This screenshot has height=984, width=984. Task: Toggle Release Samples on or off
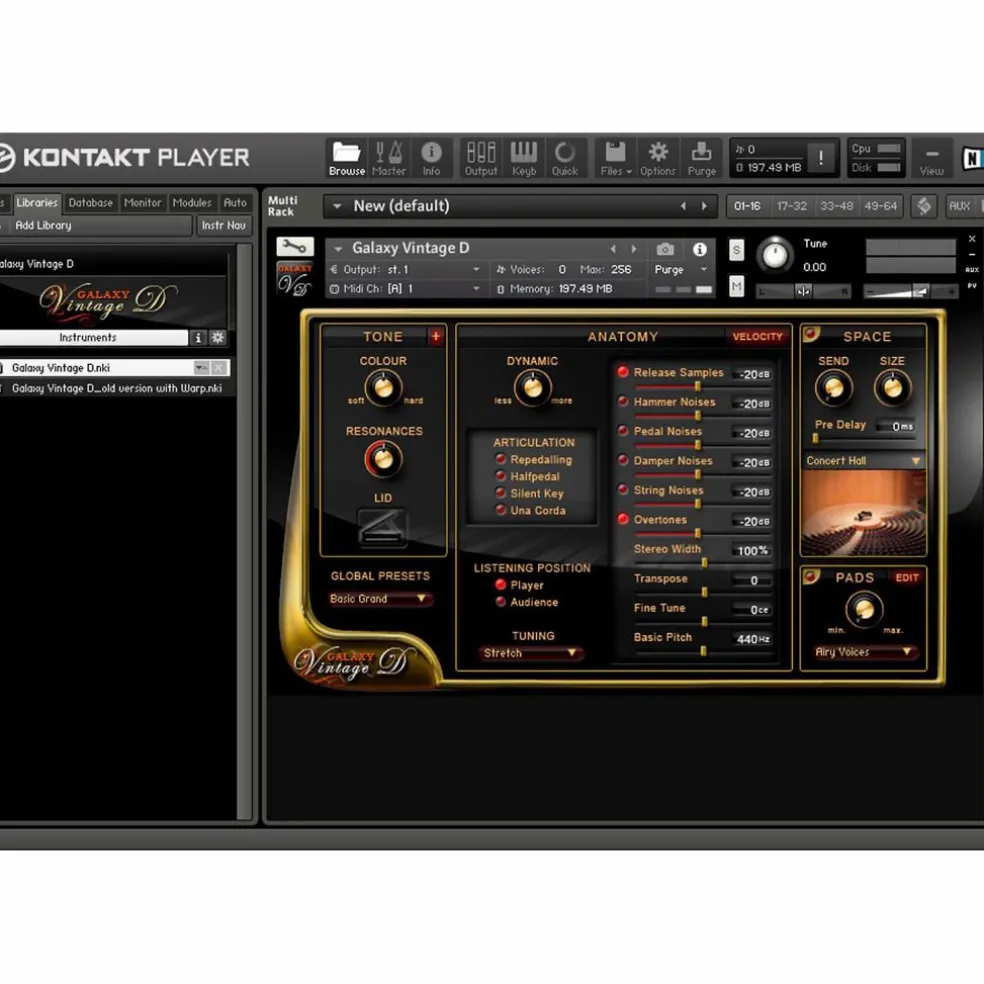pos(623,372)
